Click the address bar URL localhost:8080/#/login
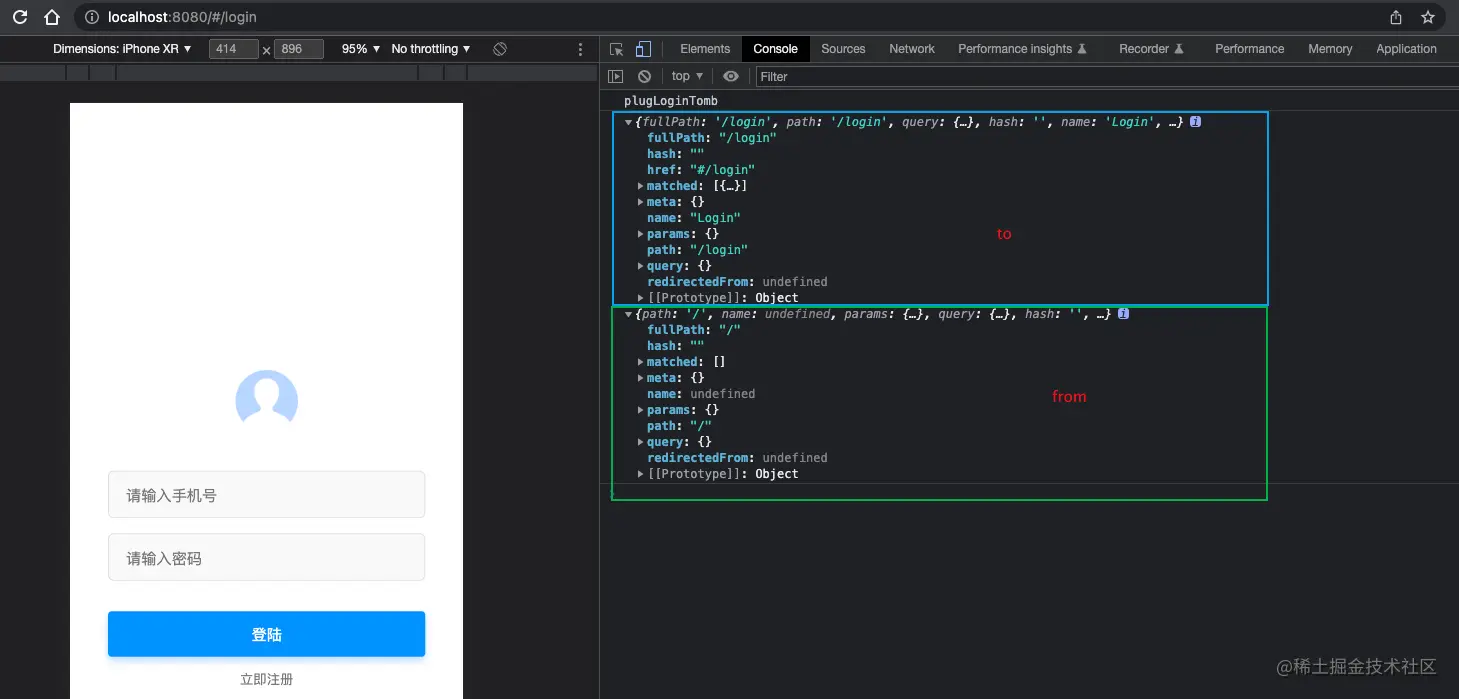 tap(182, 17)
